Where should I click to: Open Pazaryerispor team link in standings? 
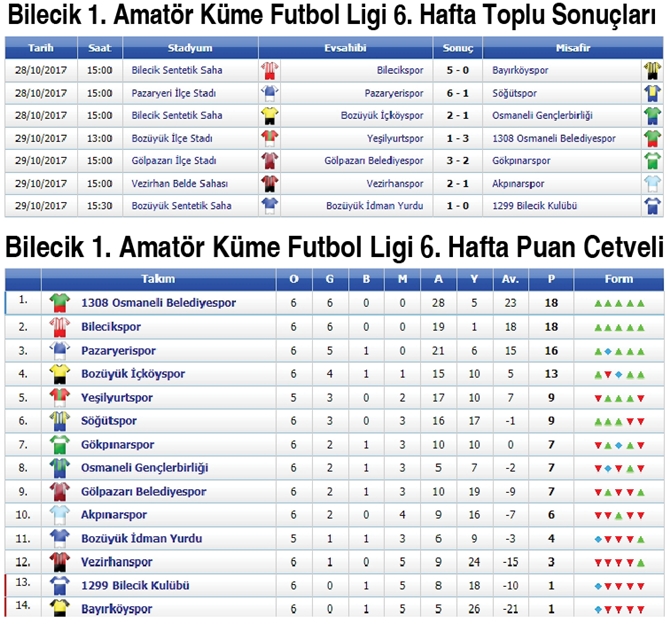click(x=118, y=351)
